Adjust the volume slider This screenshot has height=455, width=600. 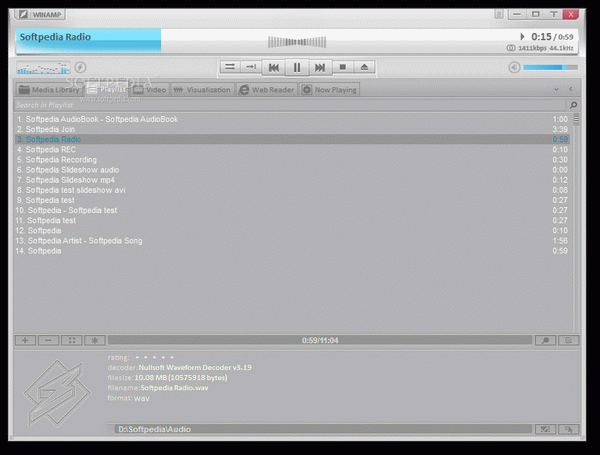pyautogui.click(x=551, y=67)
